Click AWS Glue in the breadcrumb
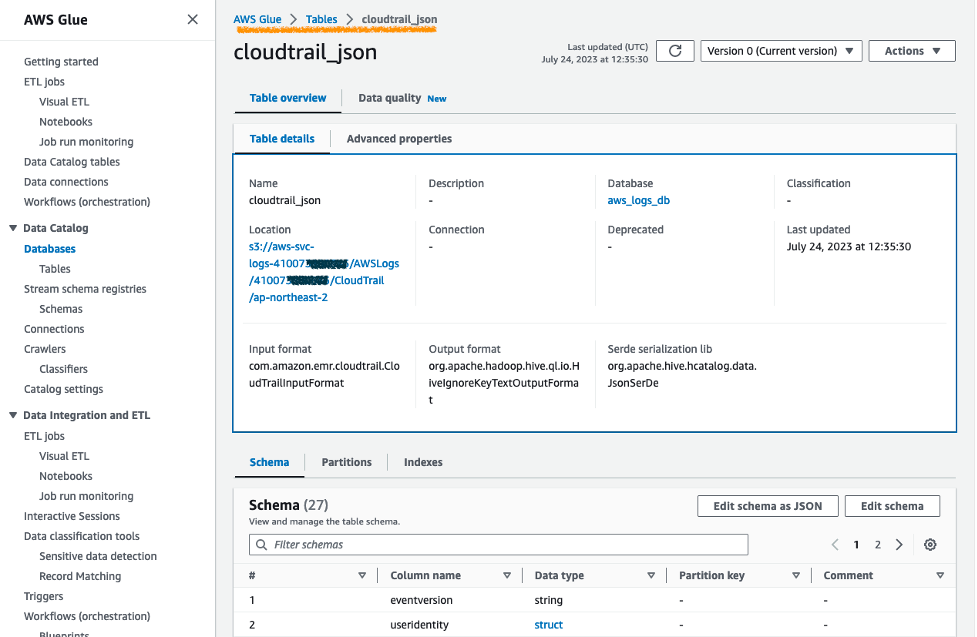Image resolution: width=977 pixels, height=637 pixels. [x=257, y=19]
